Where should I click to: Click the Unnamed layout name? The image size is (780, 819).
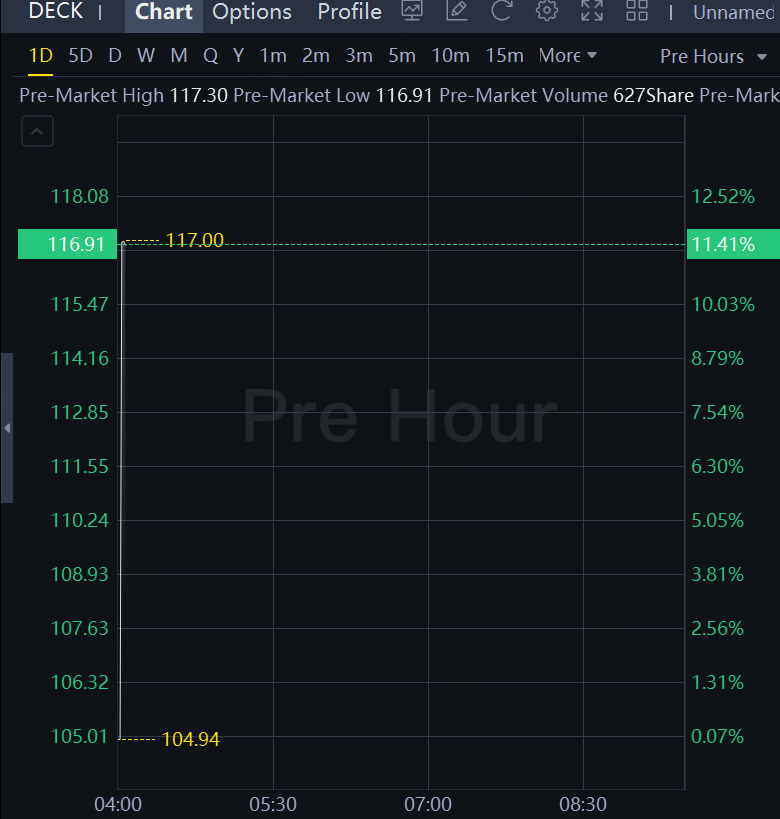(734, 12)
